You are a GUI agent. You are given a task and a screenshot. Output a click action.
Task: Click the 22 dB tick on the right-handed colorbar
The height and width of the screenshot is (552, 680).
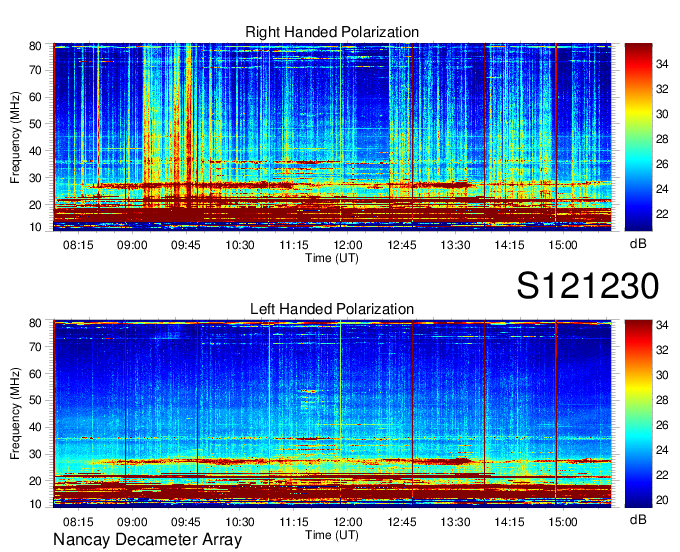[662, 214]
